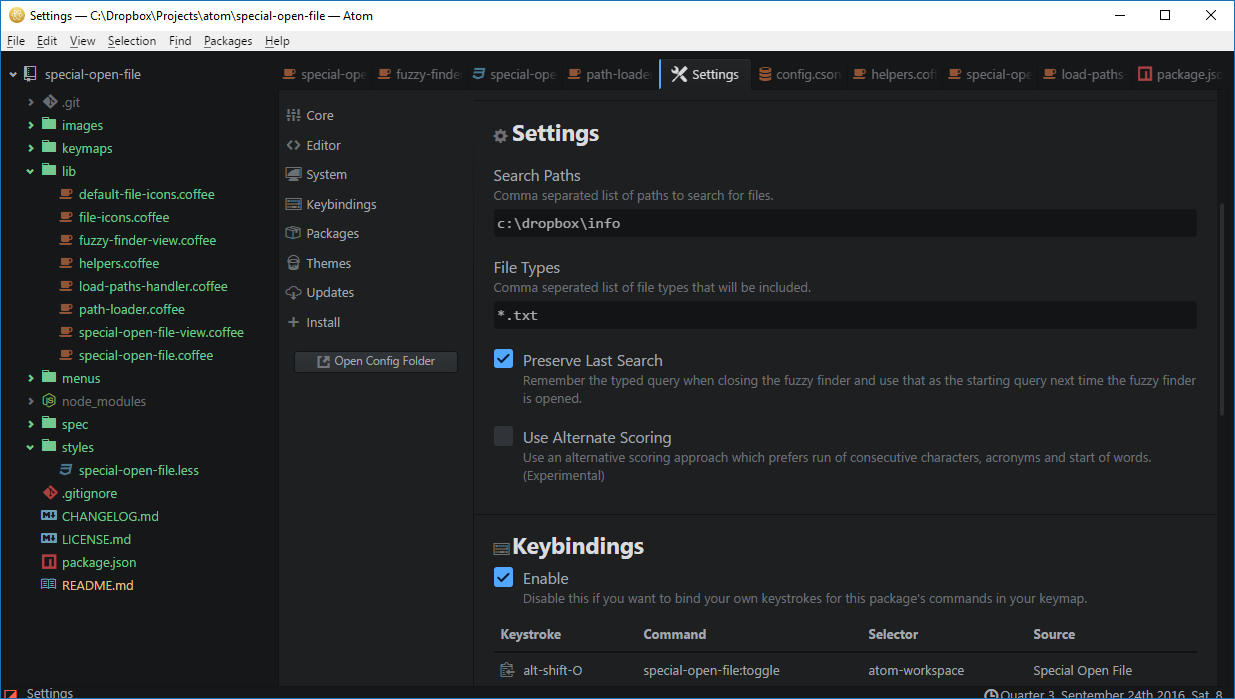Open the Edit menu
Screen dimensions: 1235x699
point(47,41)
